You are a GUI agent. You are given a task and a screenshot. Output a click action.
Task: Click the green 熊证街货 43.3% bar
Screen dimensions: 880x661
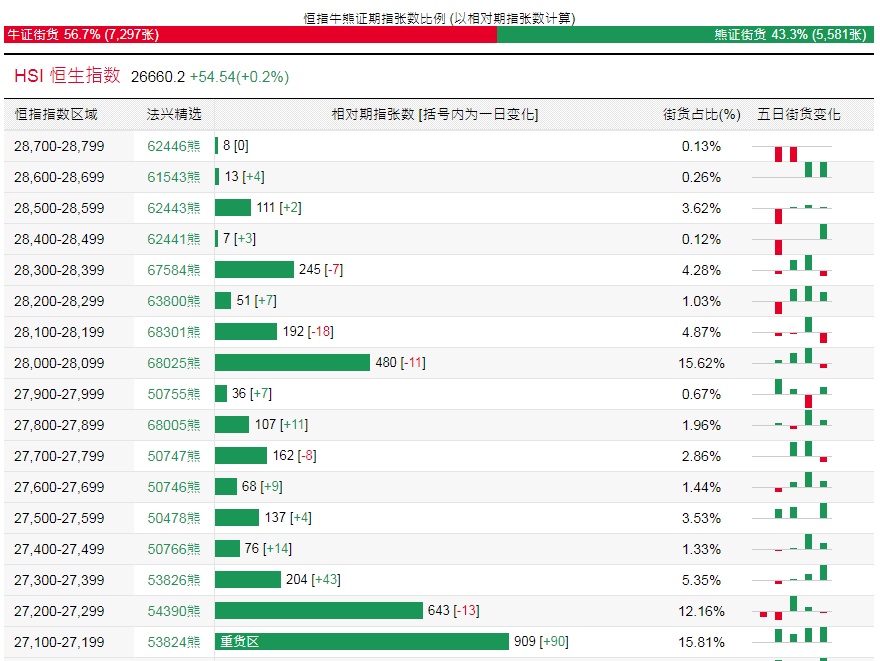(x=685, y=34)
